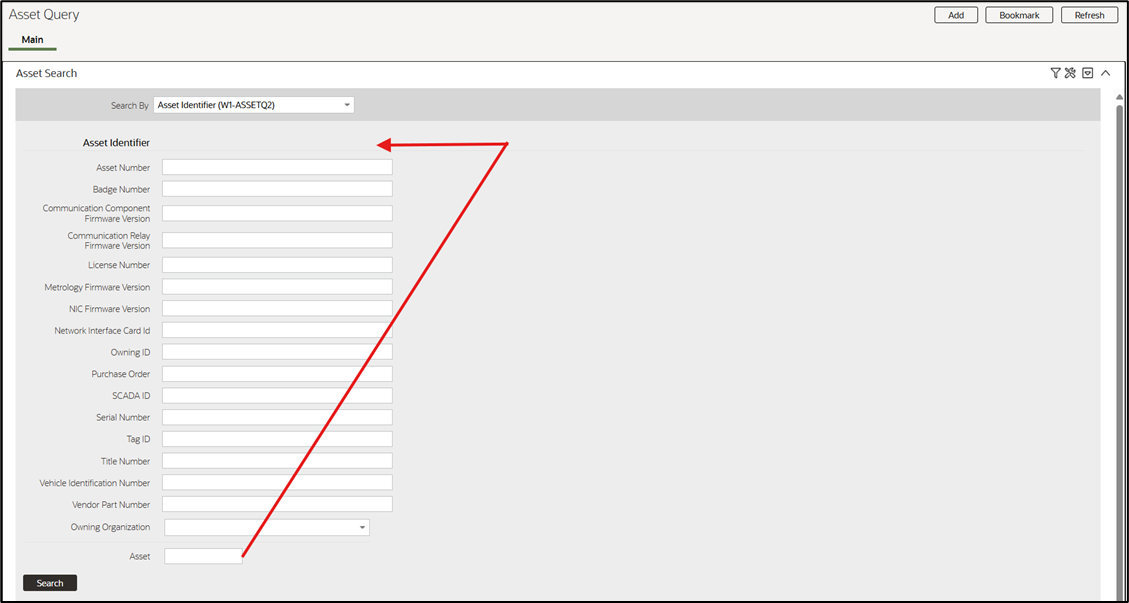
Task: Click the tools configuration icon in Asset Search
Action: click(x=1070, y=73)
